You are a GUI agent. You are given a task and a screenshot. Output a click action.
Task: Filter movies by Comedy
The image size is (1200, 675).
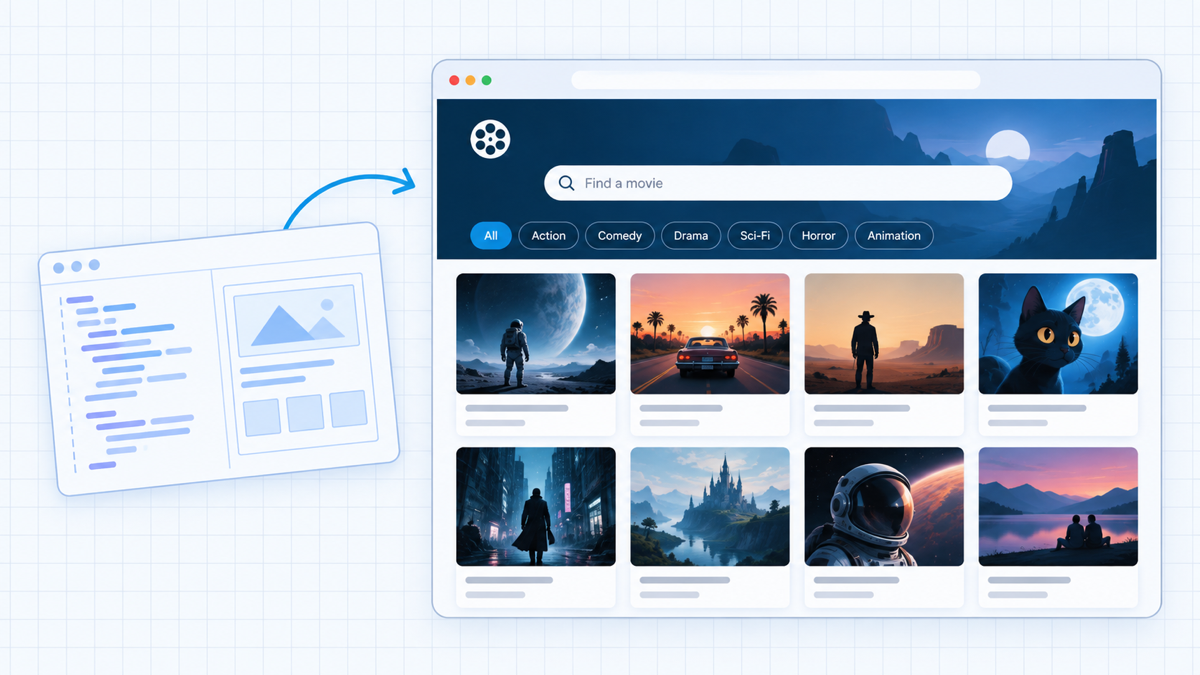pos(620,236)
